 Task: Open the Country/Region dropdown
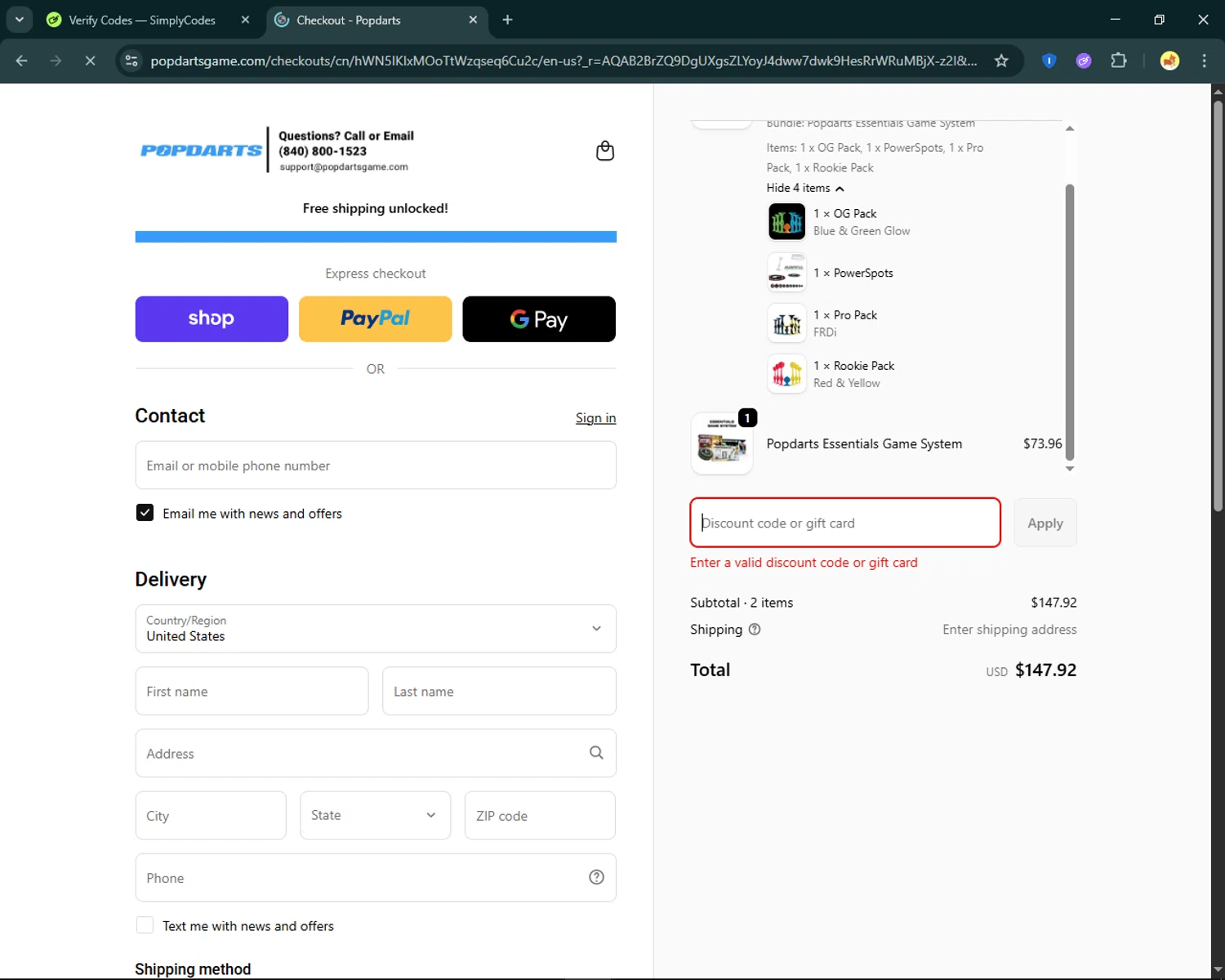pyautogui.click(x=376, y=628)
